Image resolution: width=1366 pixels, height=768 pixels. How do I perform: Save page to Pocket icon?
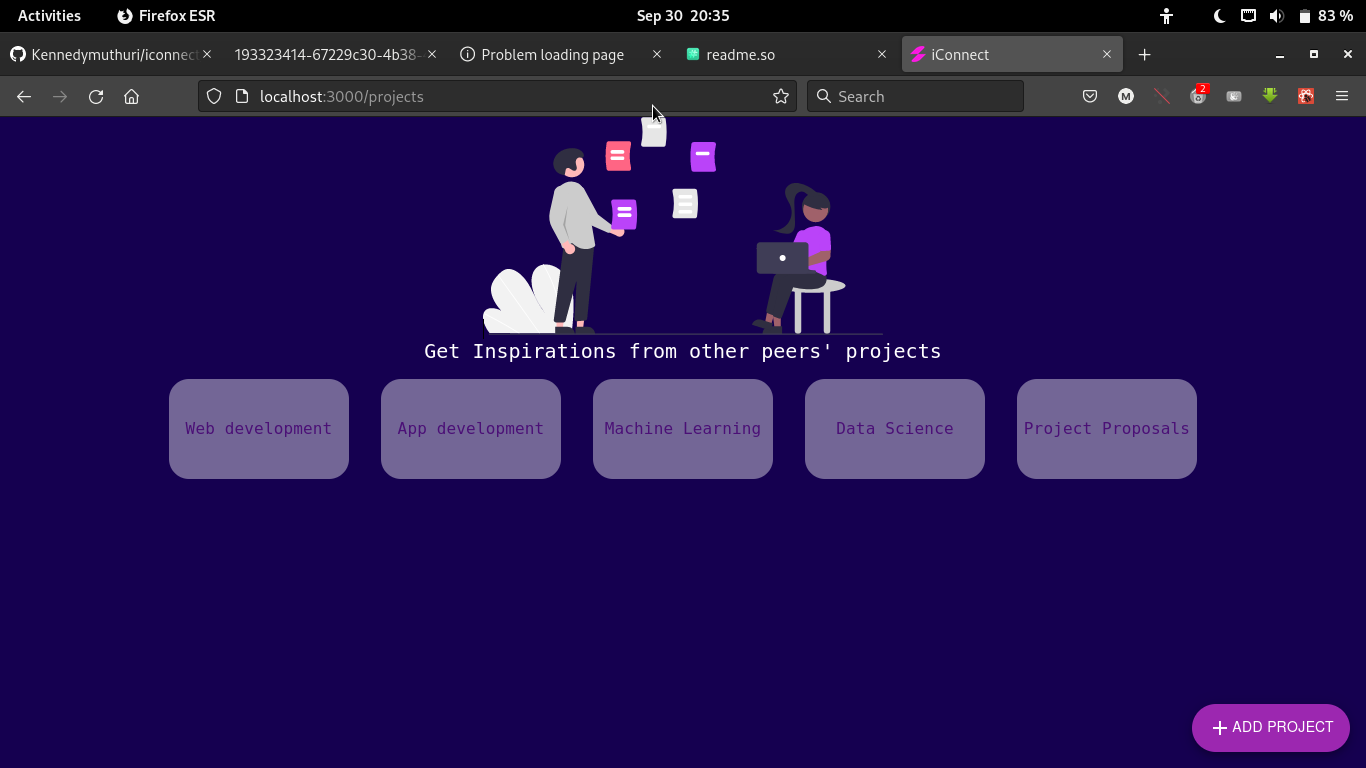[1090, 96]
